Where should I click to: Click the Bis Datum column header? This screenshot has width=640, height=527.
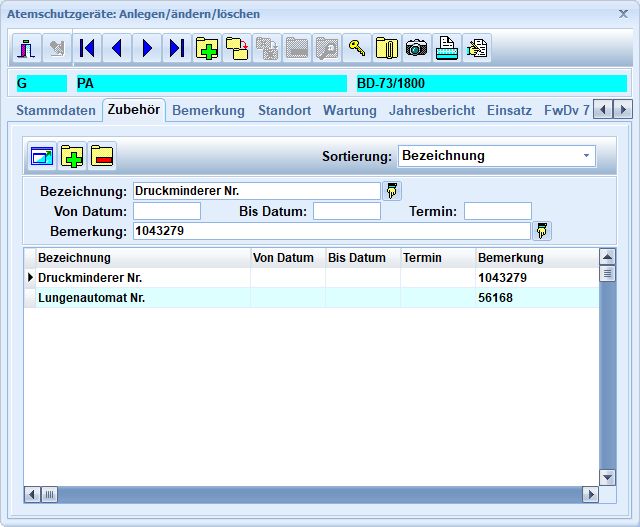pyautogui.click(x=363, y=258)
